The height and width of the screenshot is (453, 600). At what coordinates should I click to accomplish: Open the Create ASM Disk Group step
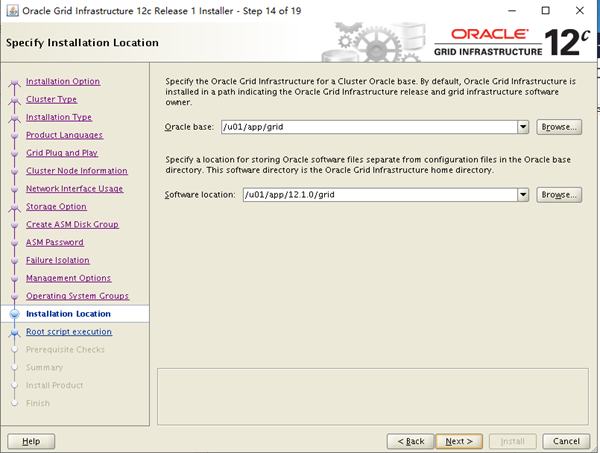tap(72, 225)
